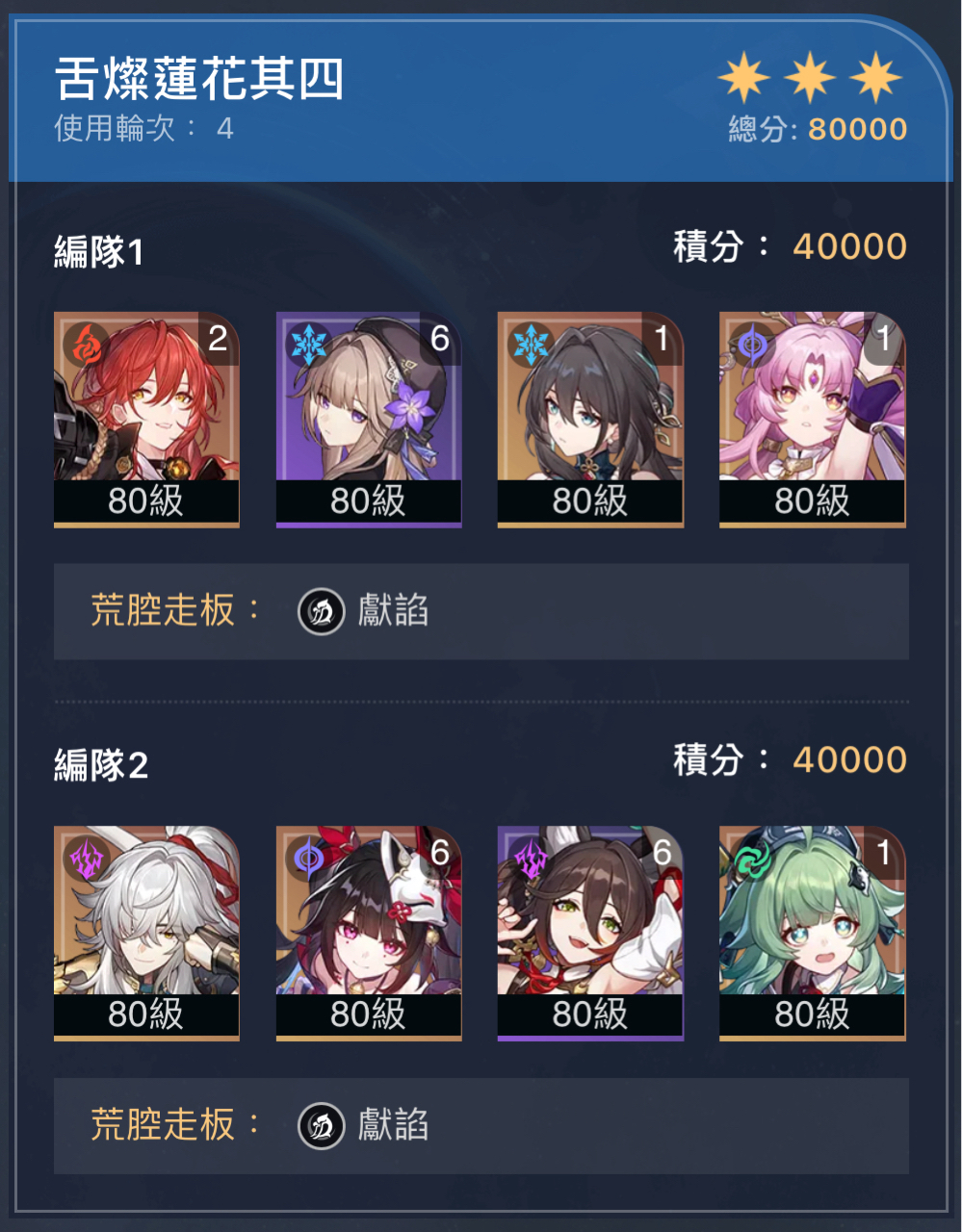
Task: Click the 獻諂 buff icon under 編隊2
Action: (x=322, y=1125)
